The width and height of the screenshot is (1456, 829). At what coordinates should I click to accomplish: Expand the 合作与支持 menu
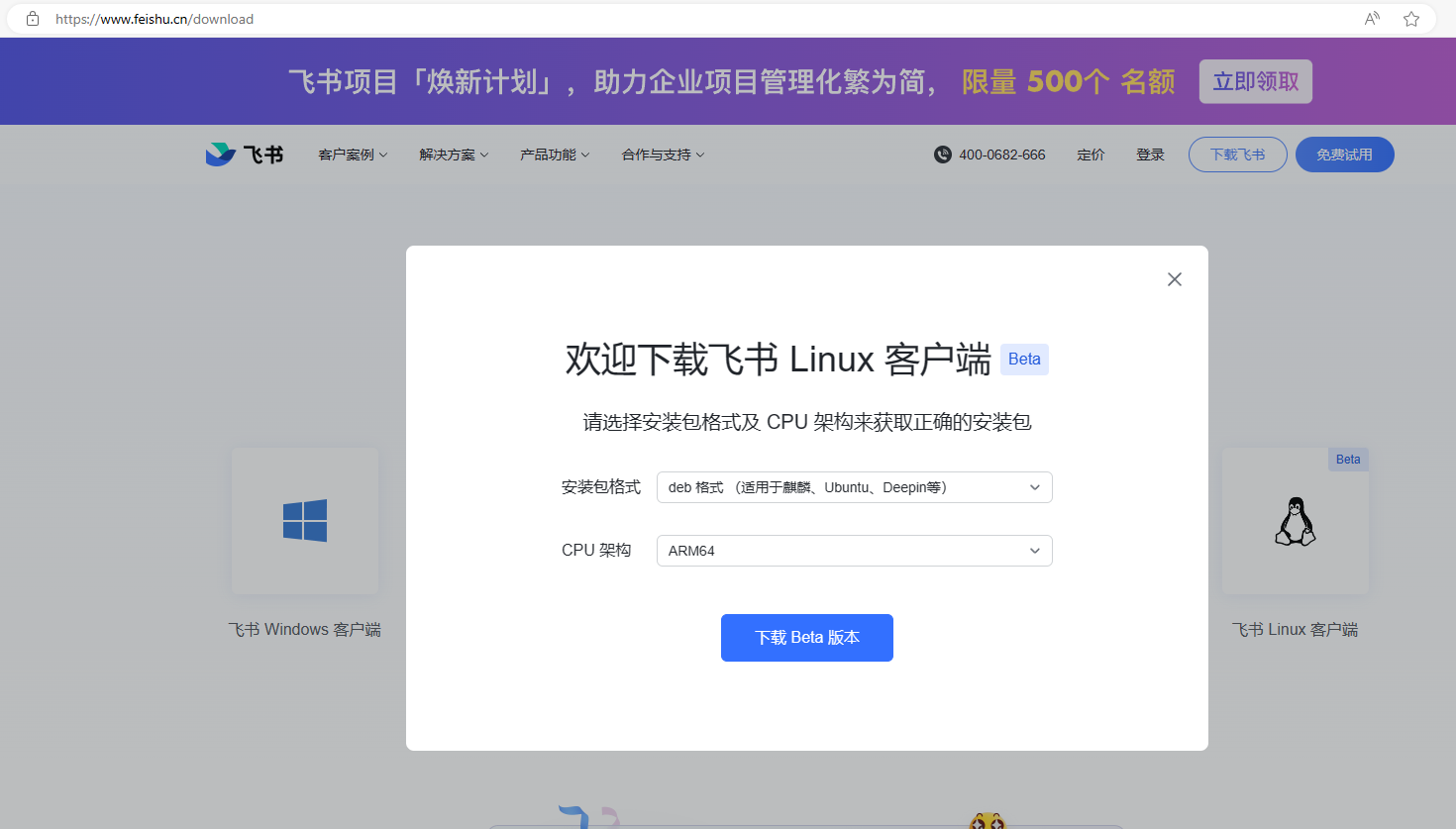click(x=663, y=155)
